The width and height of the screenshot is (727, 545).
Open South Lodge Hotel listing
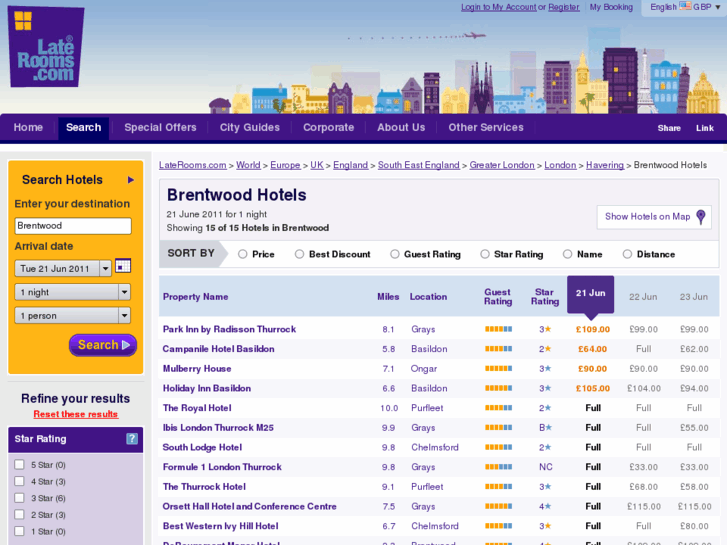(x=202, y=448)
